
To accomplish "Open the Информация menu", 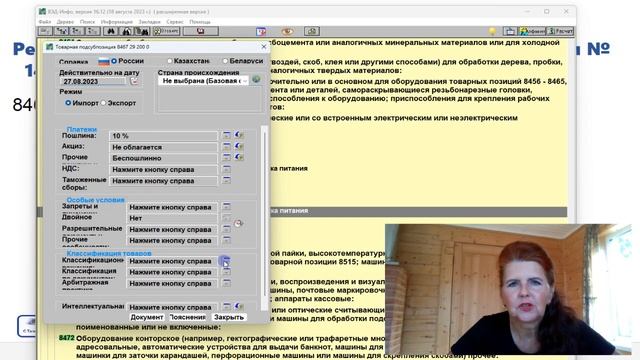I will (117, 22).
